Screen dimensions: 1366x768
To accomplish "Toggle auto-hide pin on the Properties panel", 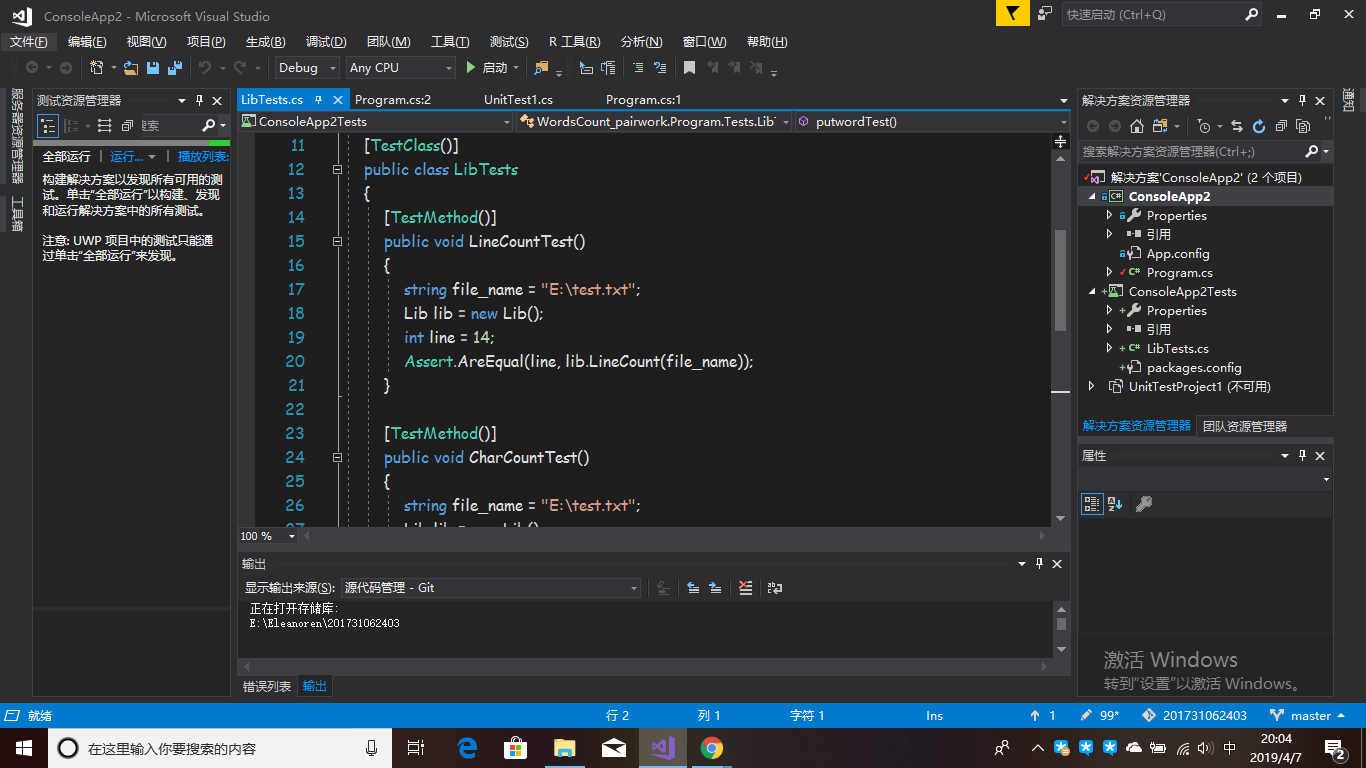I will pos(1302,455).
